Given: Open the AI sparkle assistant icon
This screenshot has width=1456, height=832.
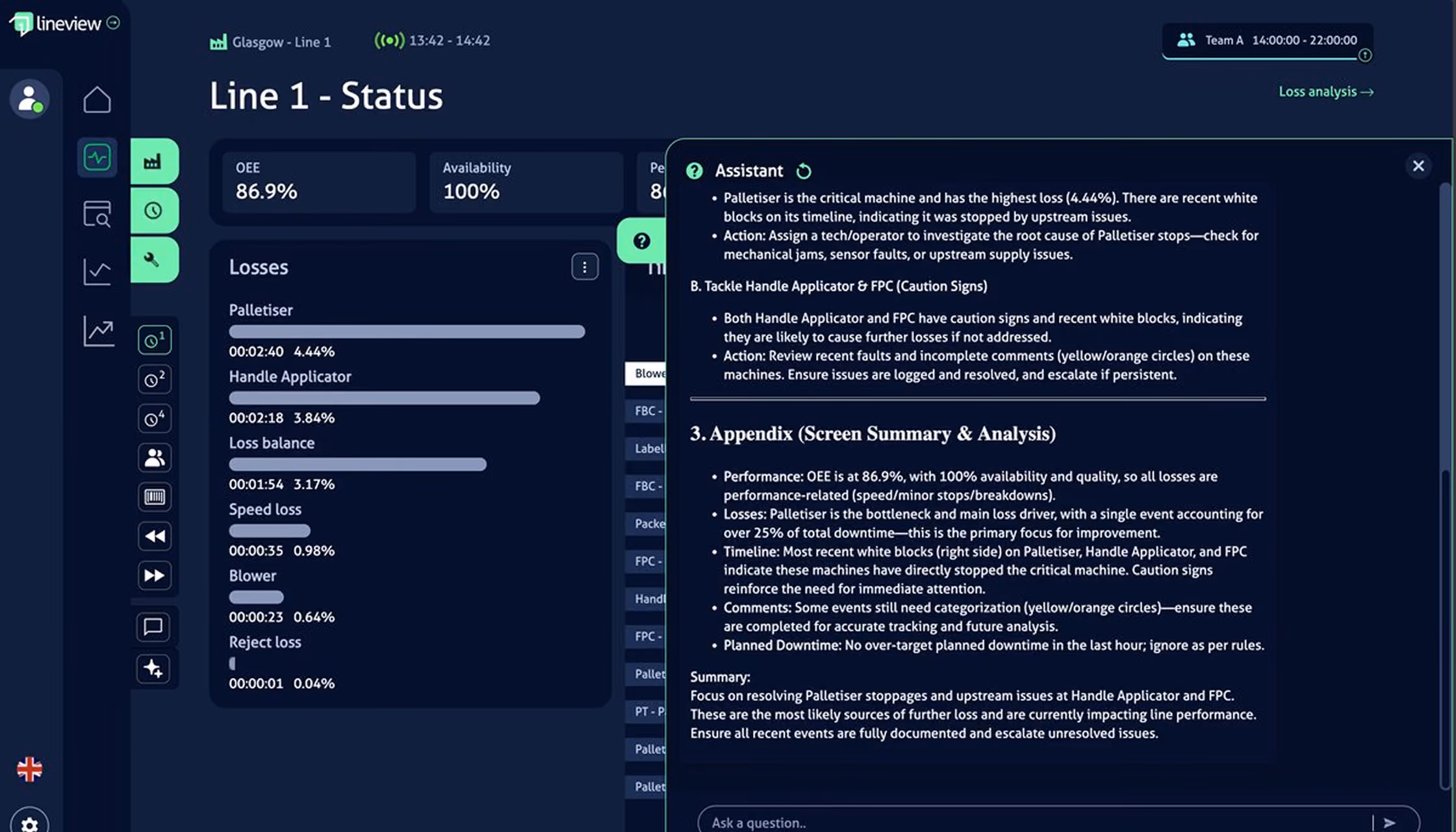Looking at the screenshot, I should (153, 669).
